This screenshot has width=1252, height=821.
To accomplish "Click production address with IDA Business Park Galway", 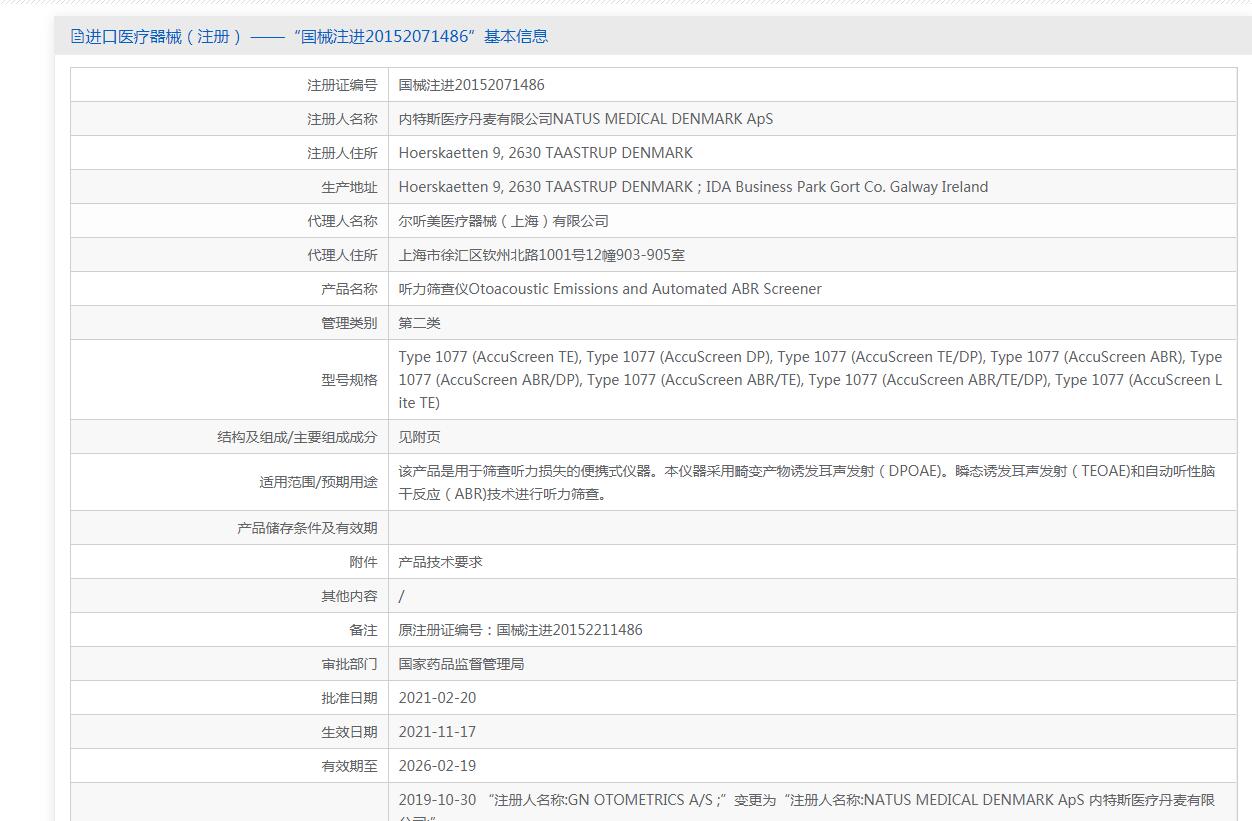I will click(x=693, y=187).
